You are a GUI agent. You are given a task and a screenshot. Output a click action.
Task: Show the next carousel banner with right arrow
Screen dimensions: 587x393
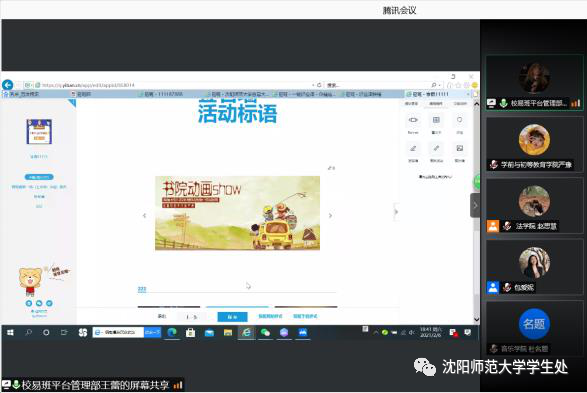tap(330, 216)
